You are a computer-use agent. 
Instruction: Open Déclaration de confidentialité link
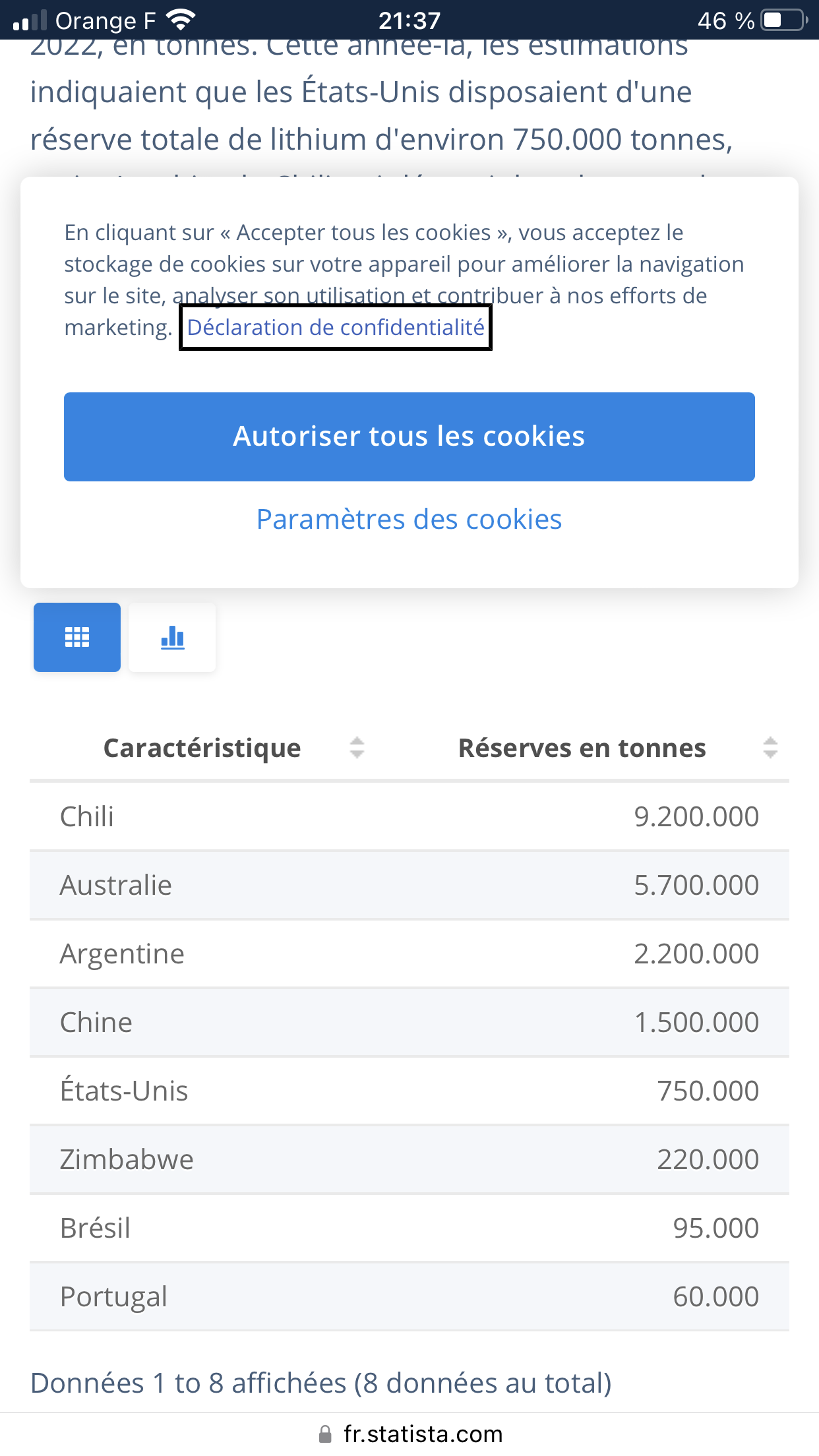click(x=336, y=327)
